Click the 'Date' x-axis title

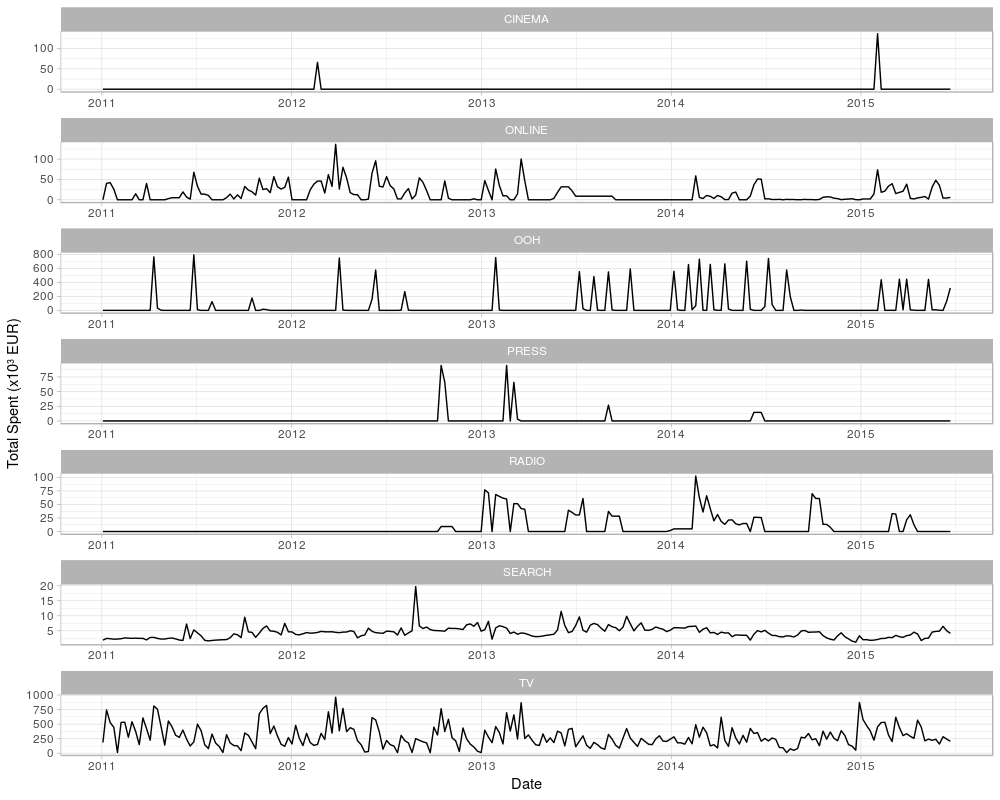point(526,784)
